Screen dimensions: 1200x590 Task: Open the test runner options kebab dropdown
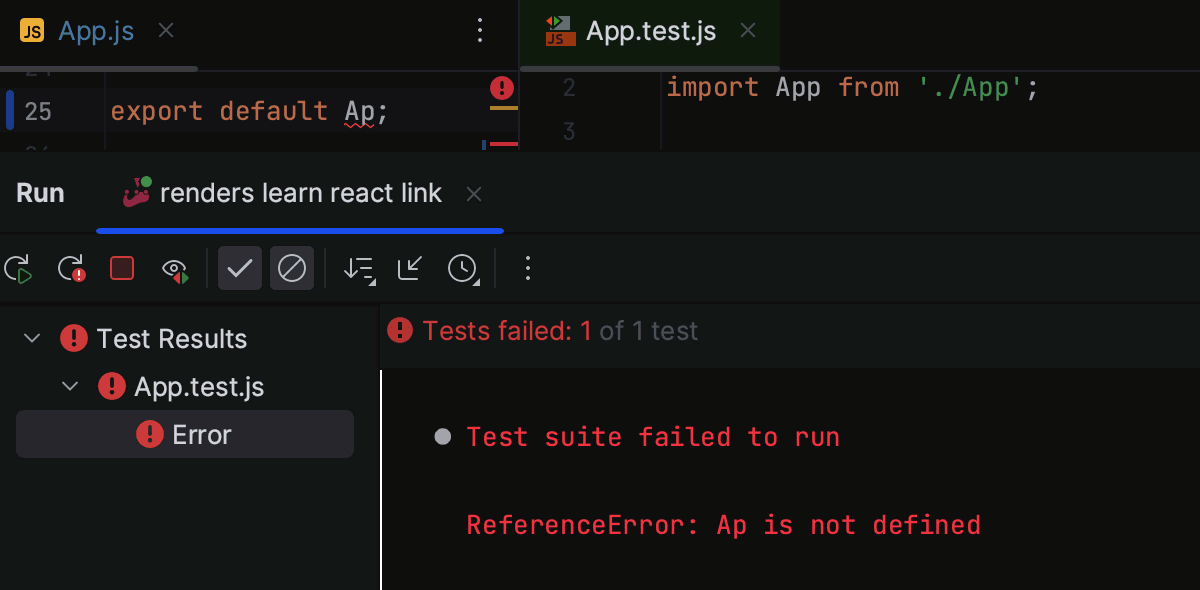(527, 268)
